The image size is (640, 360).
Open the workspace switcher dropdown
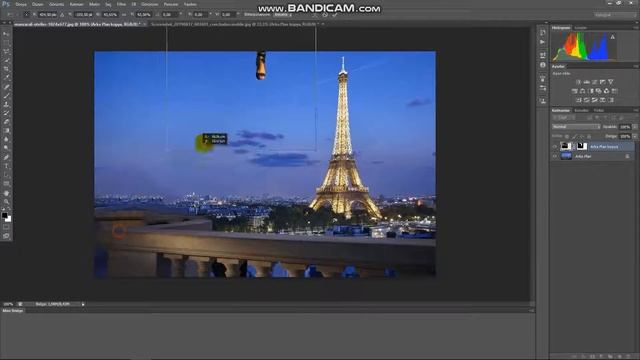[x=614, y=15]
